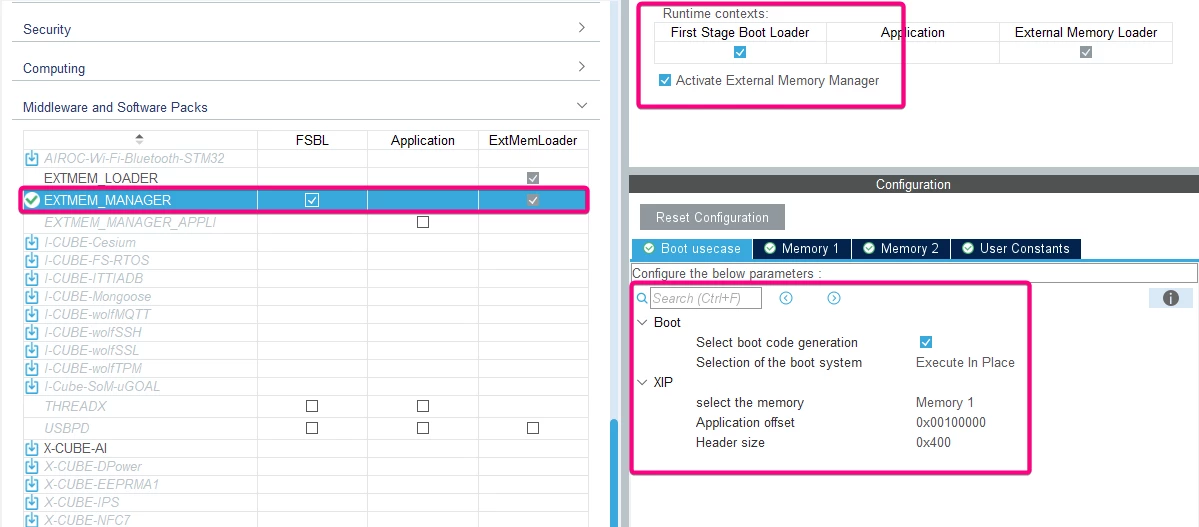Click External Memory Loader runtime context checkbox
The image size is (1199, 527).
point(1085,52)
